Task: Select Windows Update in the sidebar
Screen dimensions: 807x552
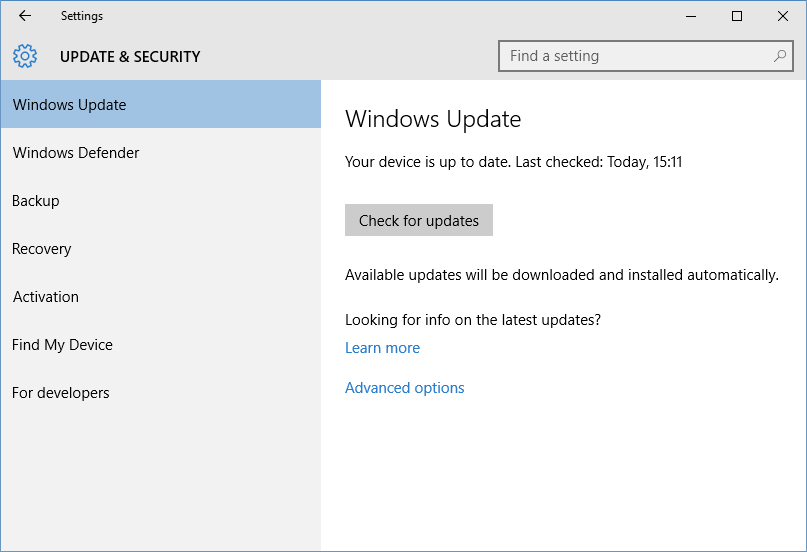Action: pos(161,104)
